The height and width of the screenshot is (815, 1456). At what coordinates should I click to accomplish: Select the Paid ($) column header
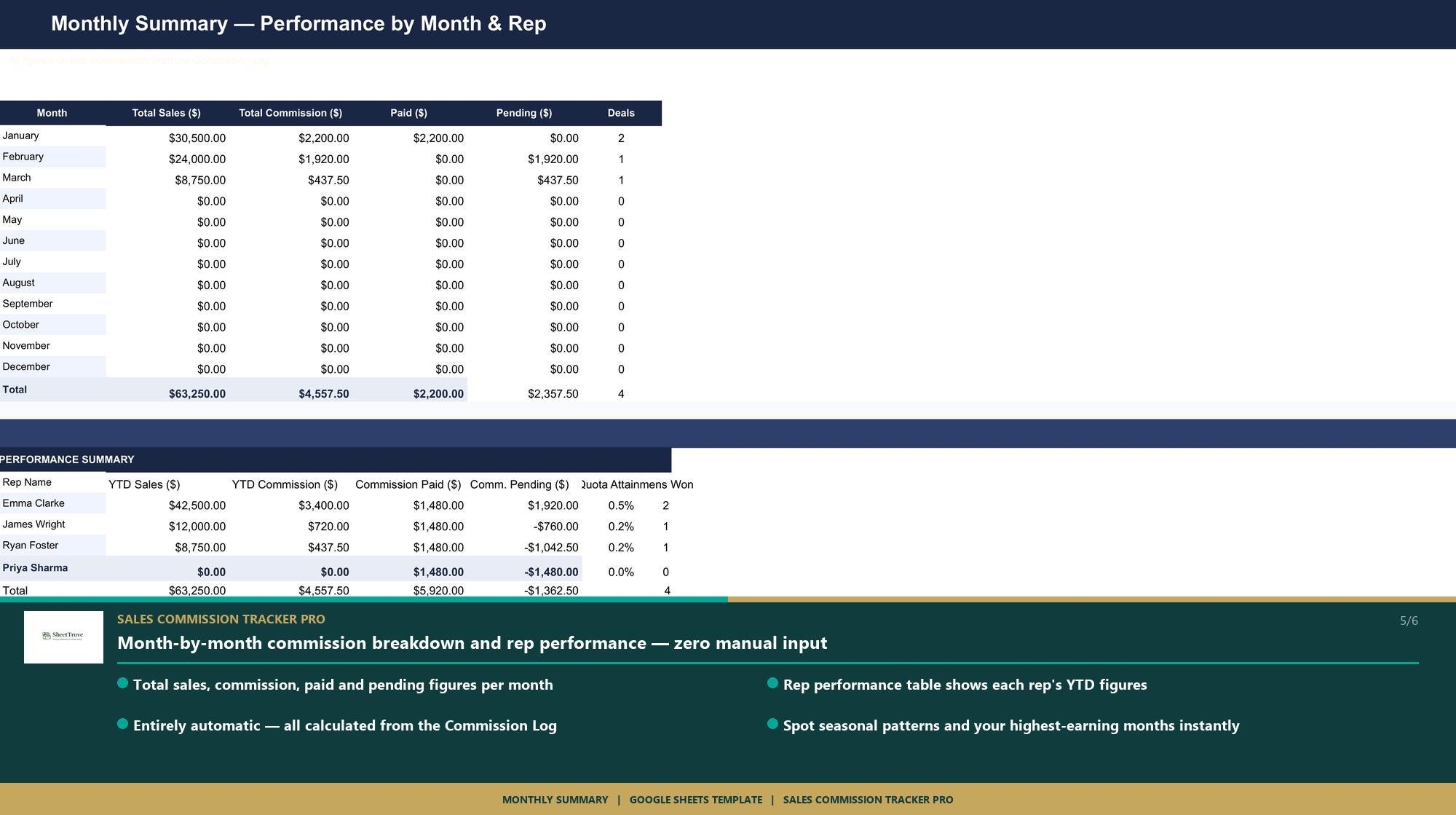tap(408, 113)
